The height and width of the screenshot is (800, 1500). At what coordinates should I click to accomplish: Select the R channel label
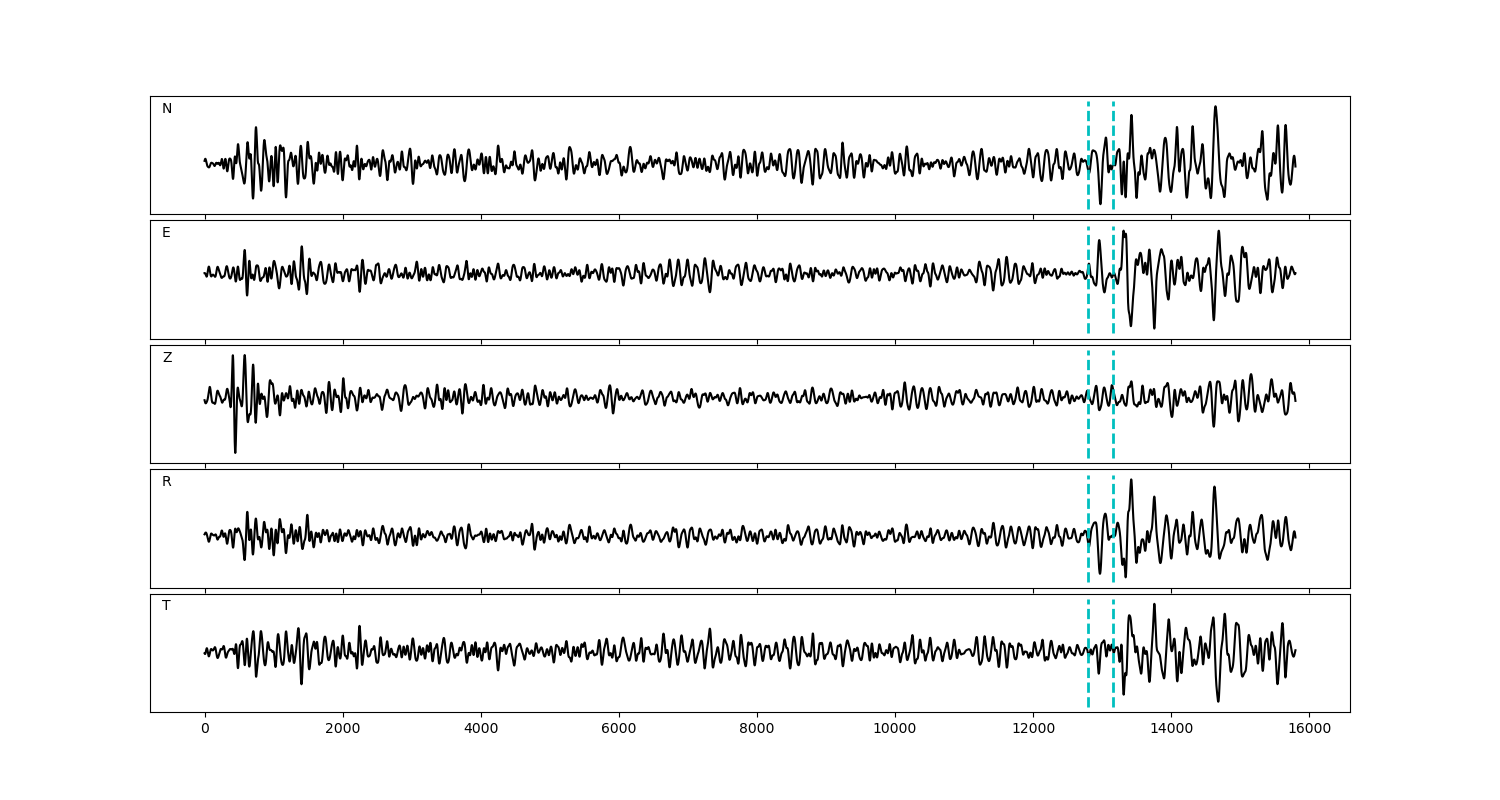(167, 482)
